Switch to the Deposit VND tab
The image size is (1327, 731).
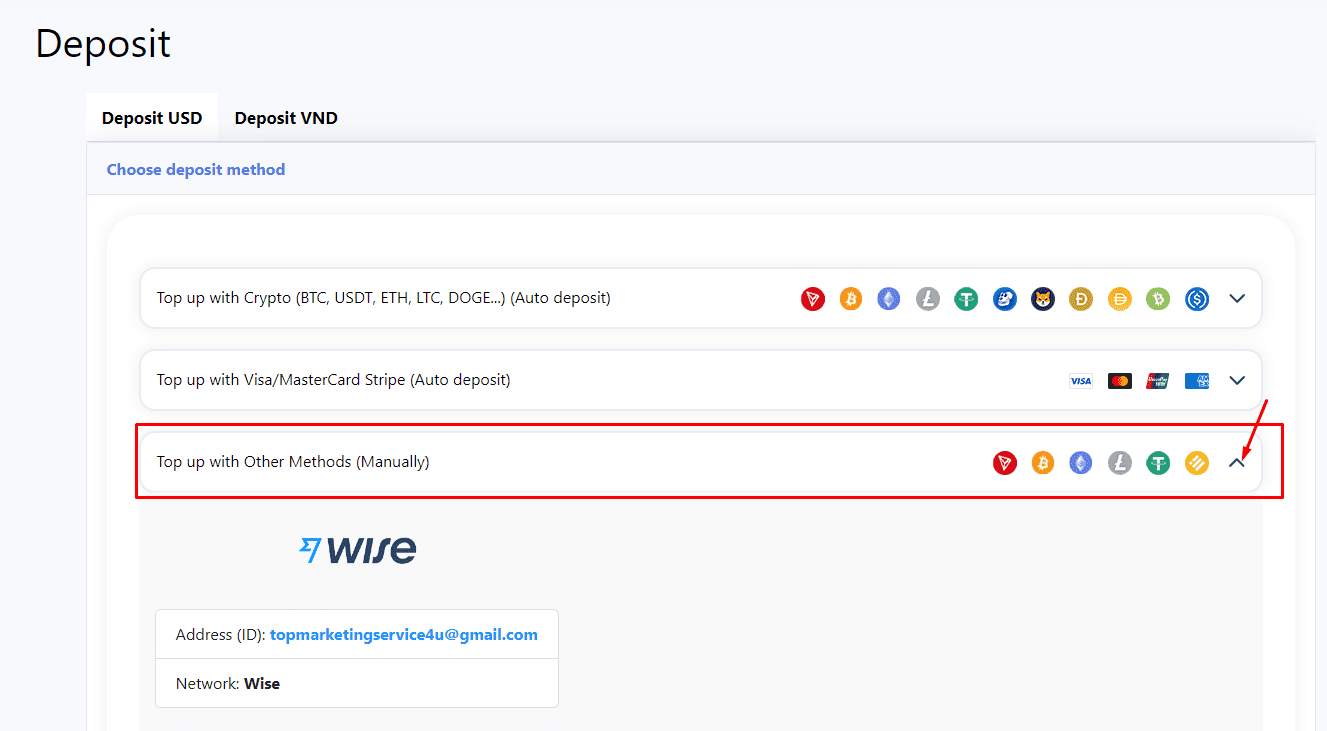click(286, 118)
